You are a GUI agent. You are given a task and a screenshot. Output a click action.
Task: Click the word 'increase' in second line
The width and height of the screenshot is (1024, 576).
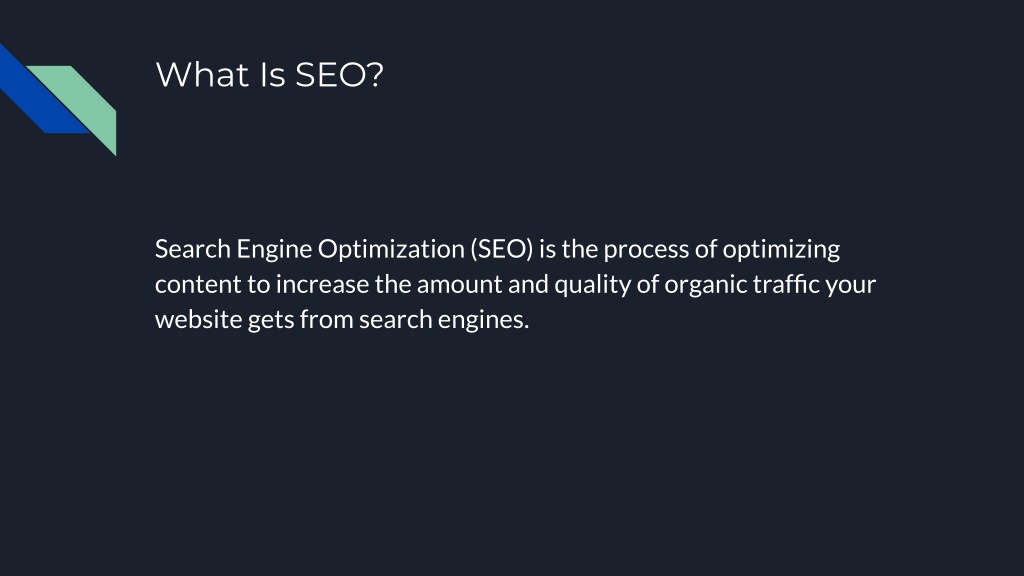(323, 284)
